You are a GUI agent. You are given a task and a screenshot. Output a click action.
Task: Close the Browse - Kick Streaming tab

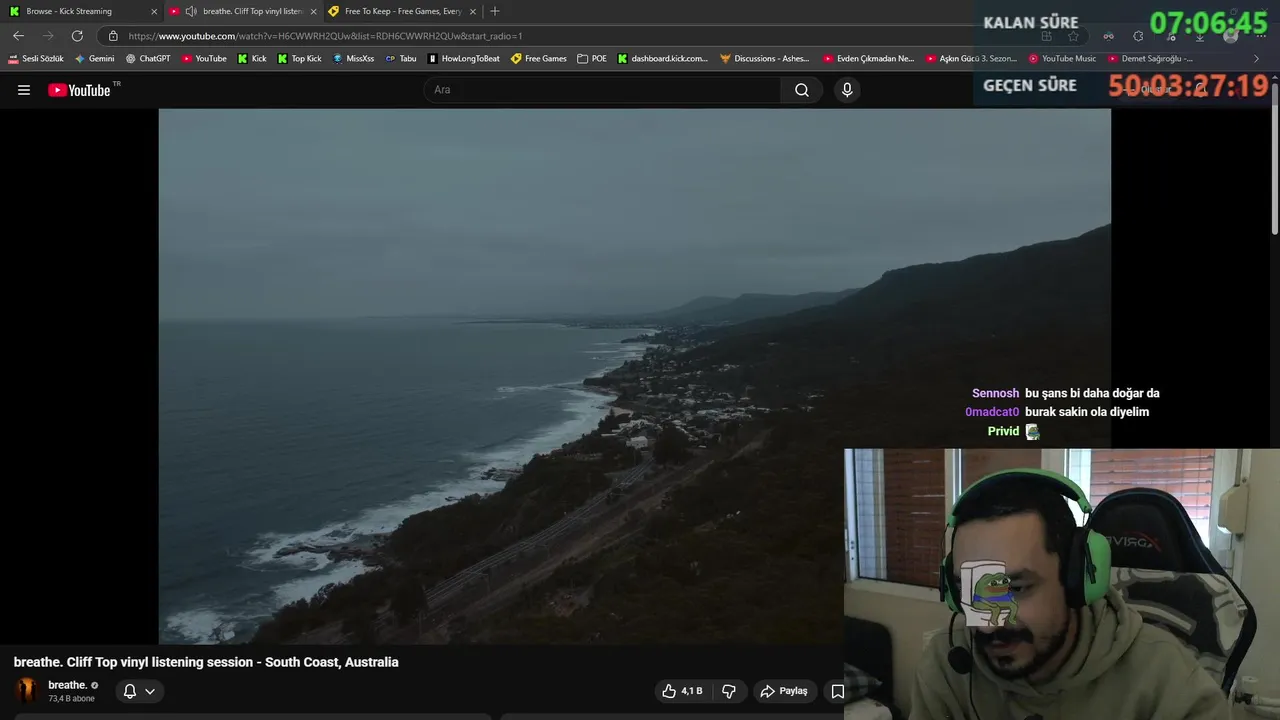click(154, 11)
